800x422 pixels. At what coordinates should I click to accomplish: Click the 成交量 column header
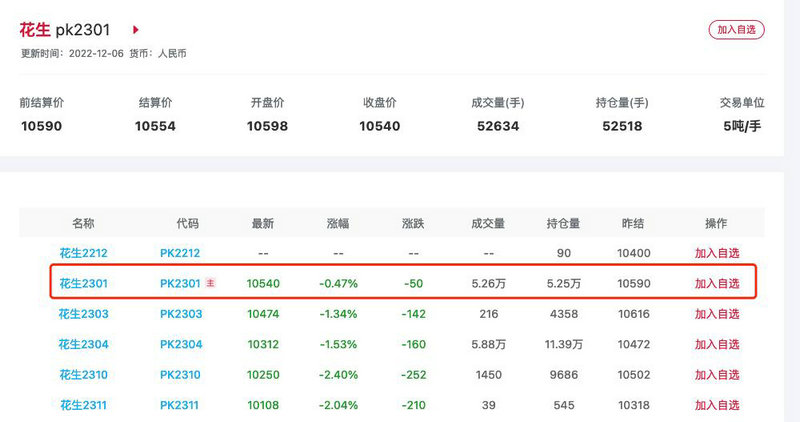pos(487,223)
